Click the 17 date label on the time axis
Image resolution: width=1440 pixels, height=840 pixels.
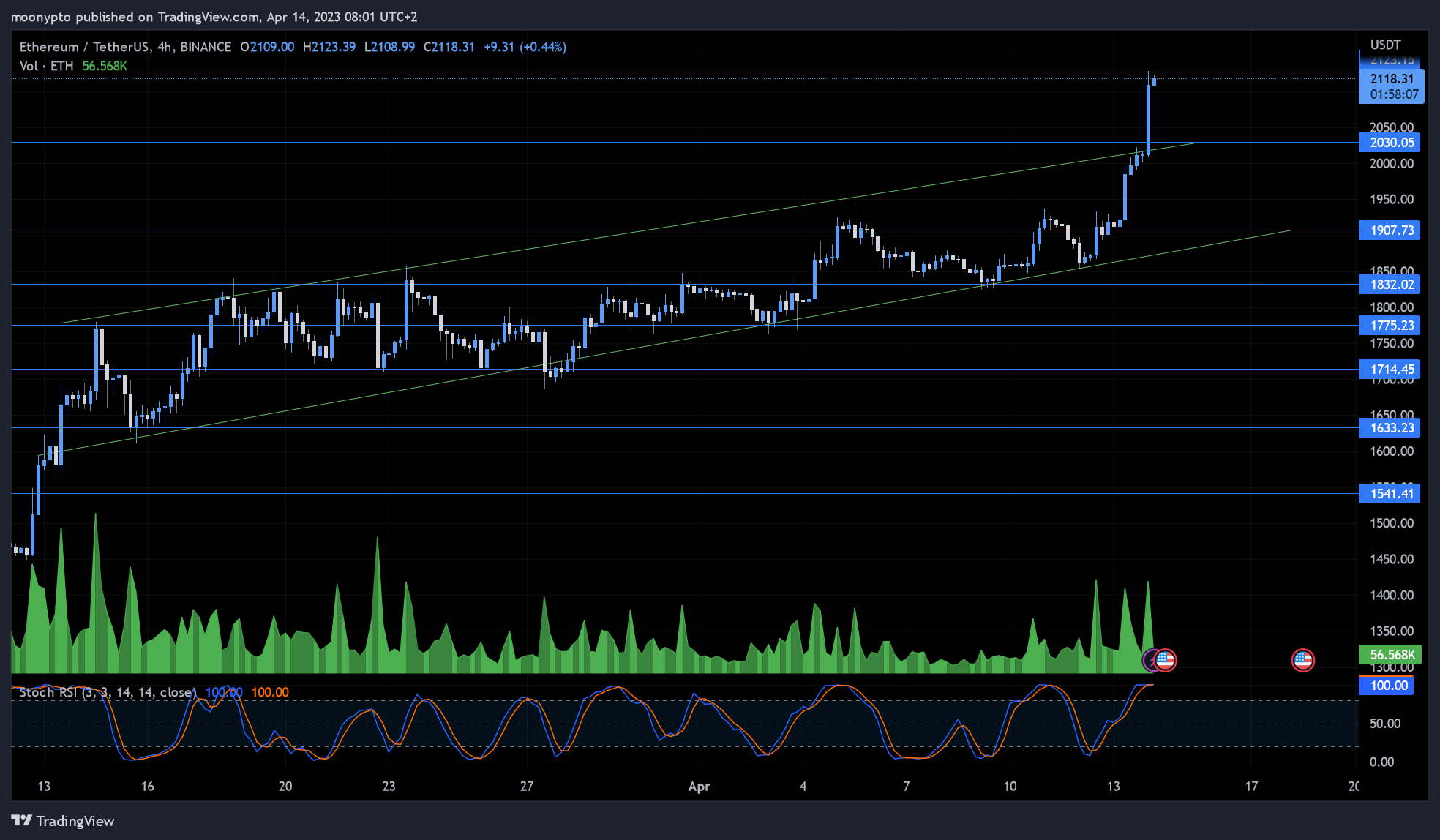coord(1251,787)
